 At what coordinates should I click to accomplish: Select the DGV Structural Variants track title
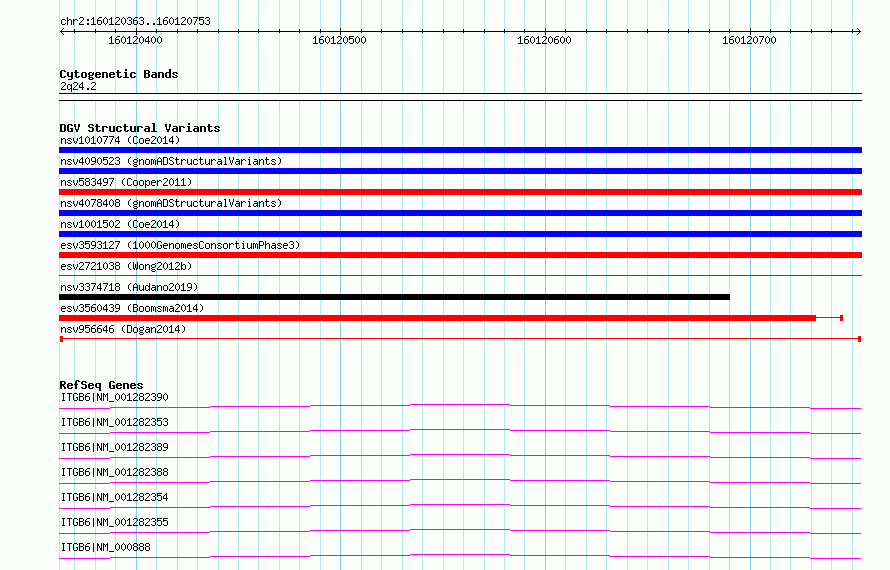point(140,128)
